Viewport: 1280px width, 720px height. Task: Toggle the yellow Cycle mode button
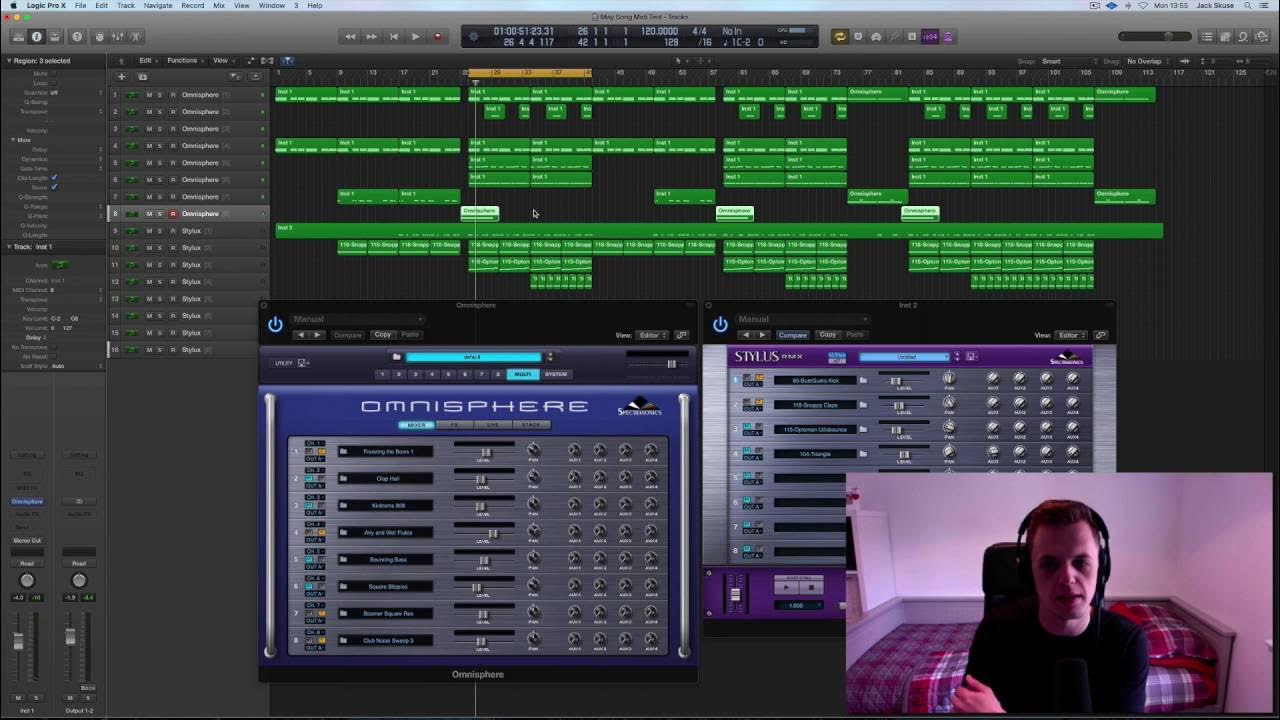pyautogui.click(x=840, y=37)
